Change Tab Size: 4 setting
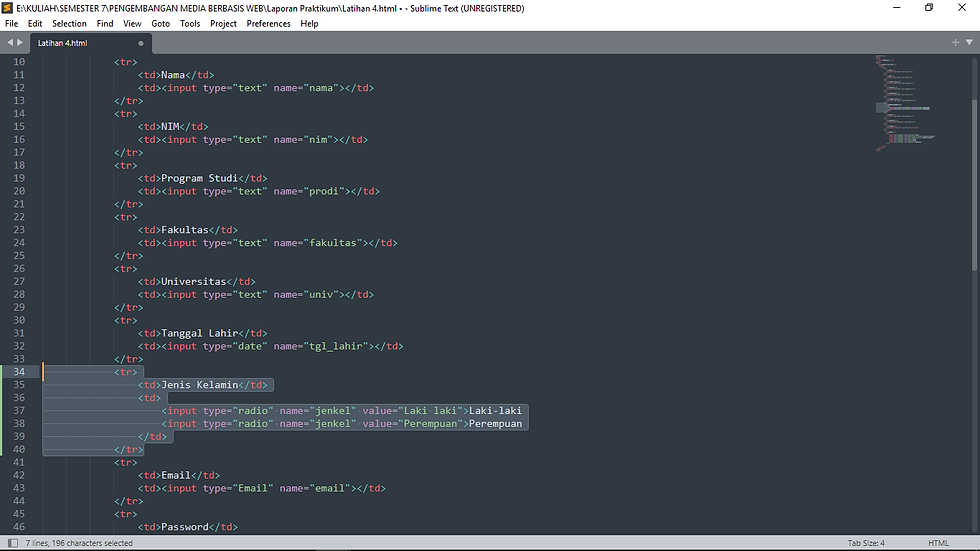This screenshot has width=980, height=551. click(866, 543)
